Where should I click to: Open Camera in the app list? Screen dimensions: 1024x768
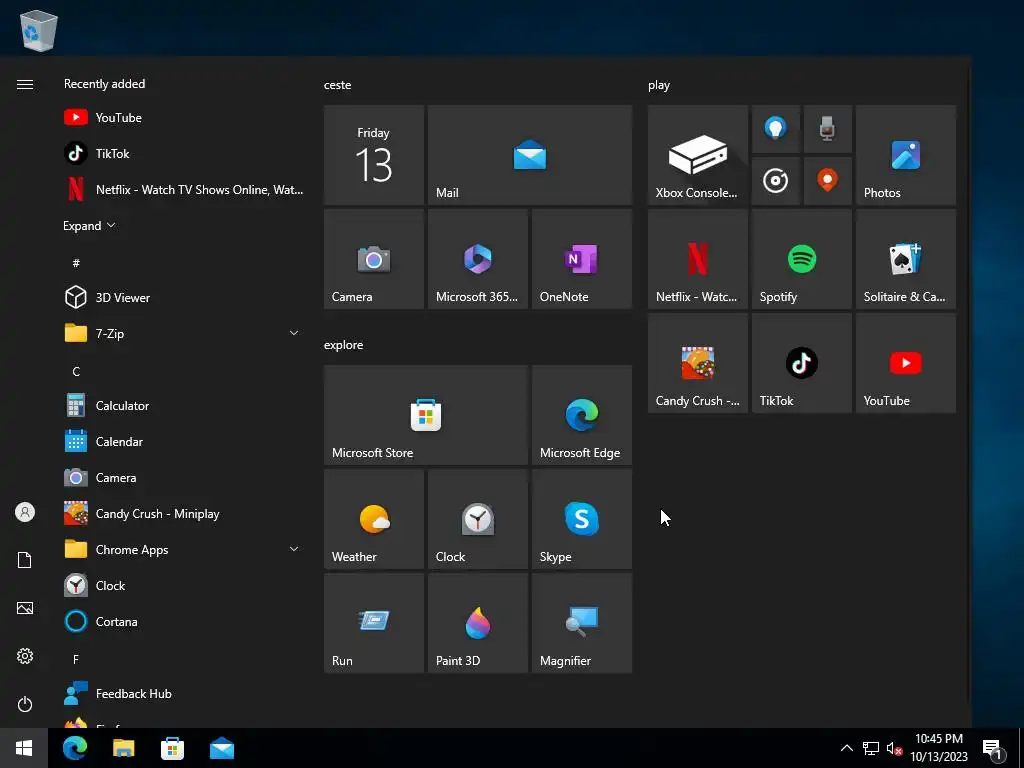[183, 477]
